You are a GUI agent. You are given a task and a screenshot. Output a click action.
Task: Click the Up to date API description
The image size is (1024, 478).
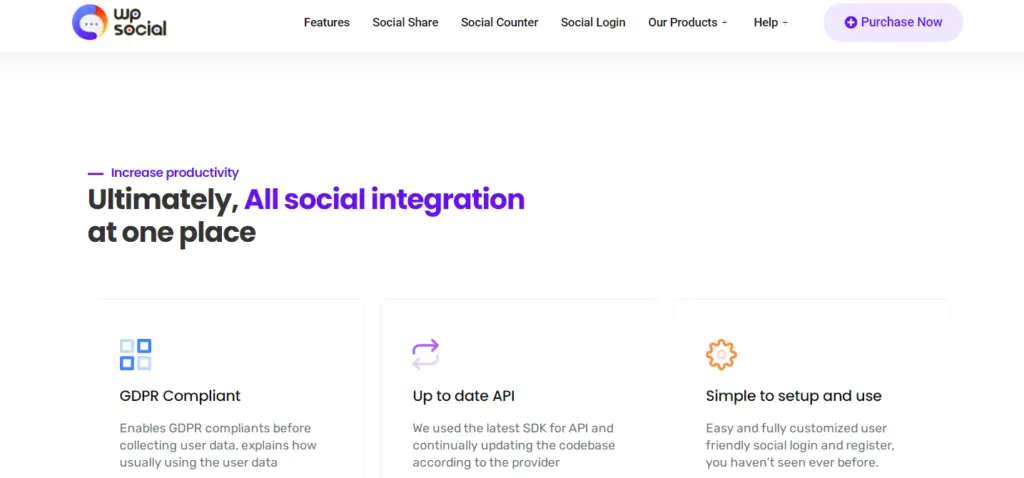514,445
